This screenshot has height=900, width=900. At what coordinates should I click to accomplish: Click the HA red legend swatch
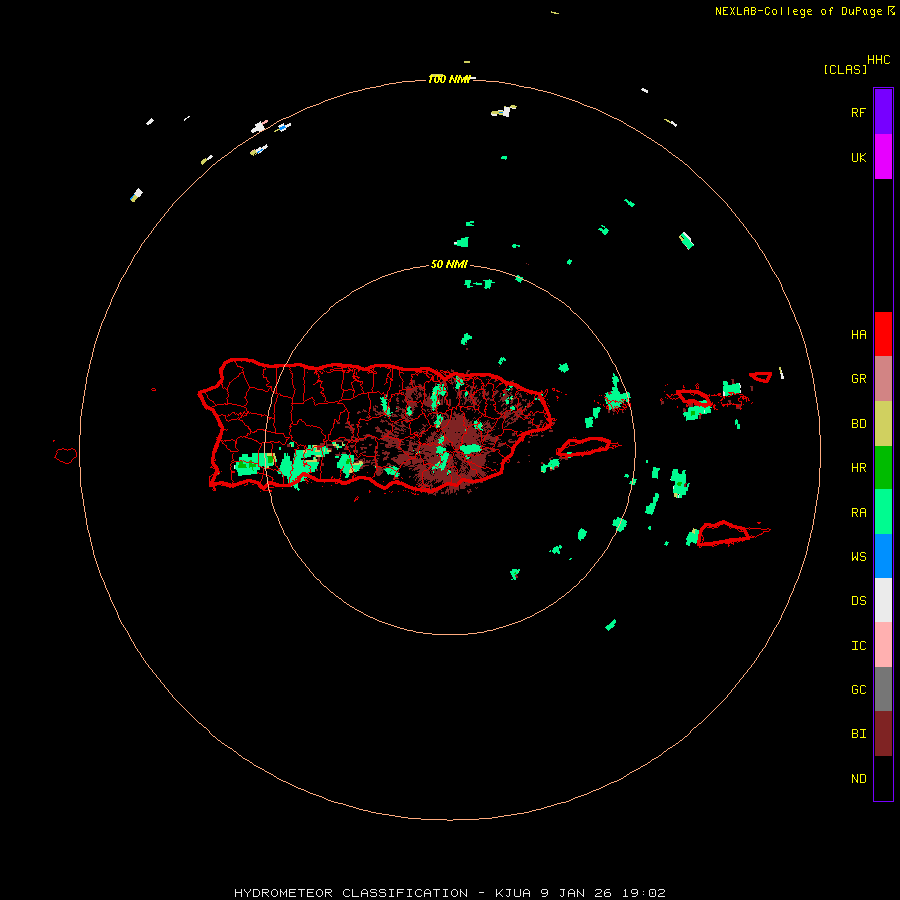tap(883, 334)
